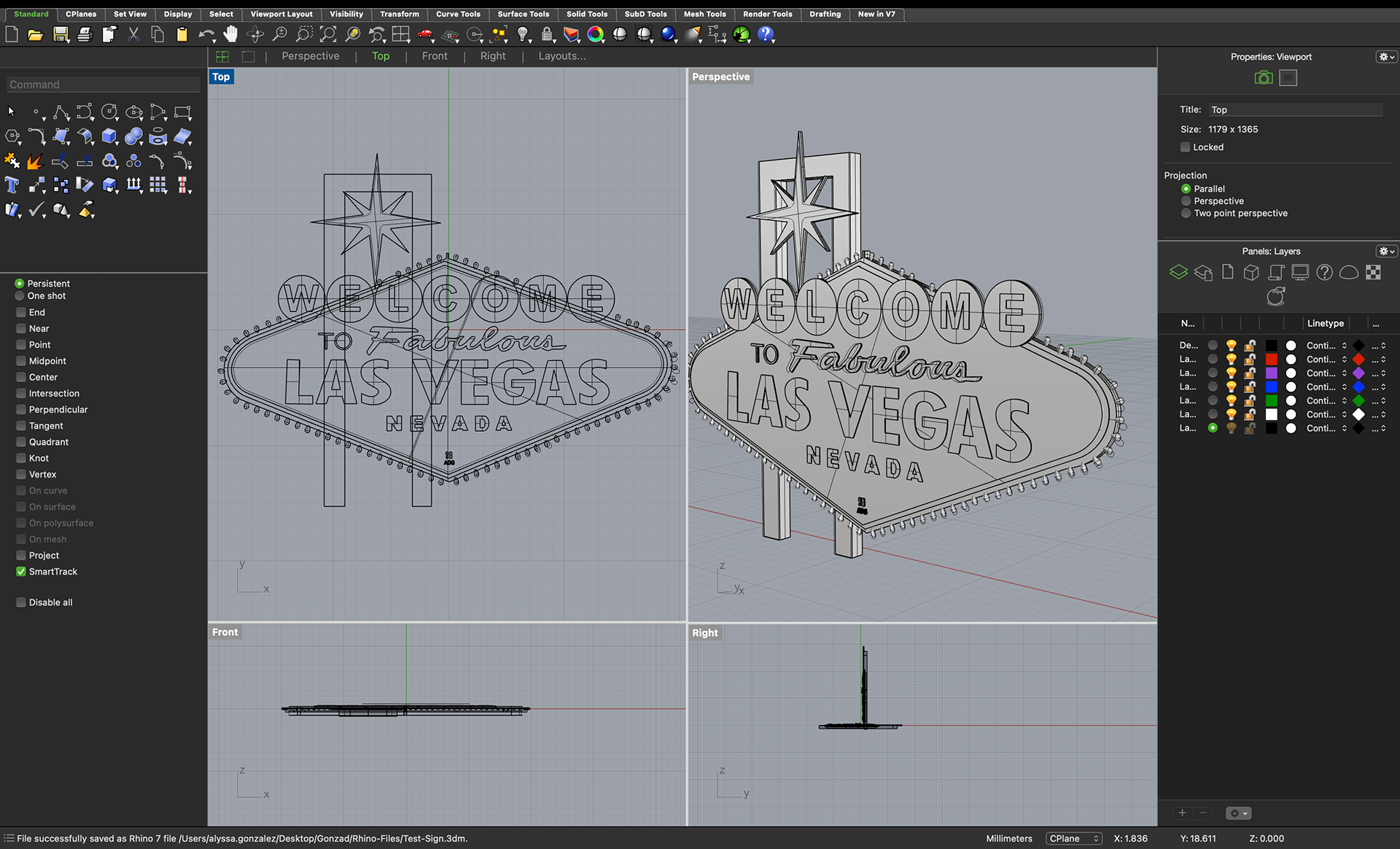The width and height of the screenshot is (1400, 849).
Task: Select the Ellipse tool
Action: pyautogui.click(x=134, y=112)
